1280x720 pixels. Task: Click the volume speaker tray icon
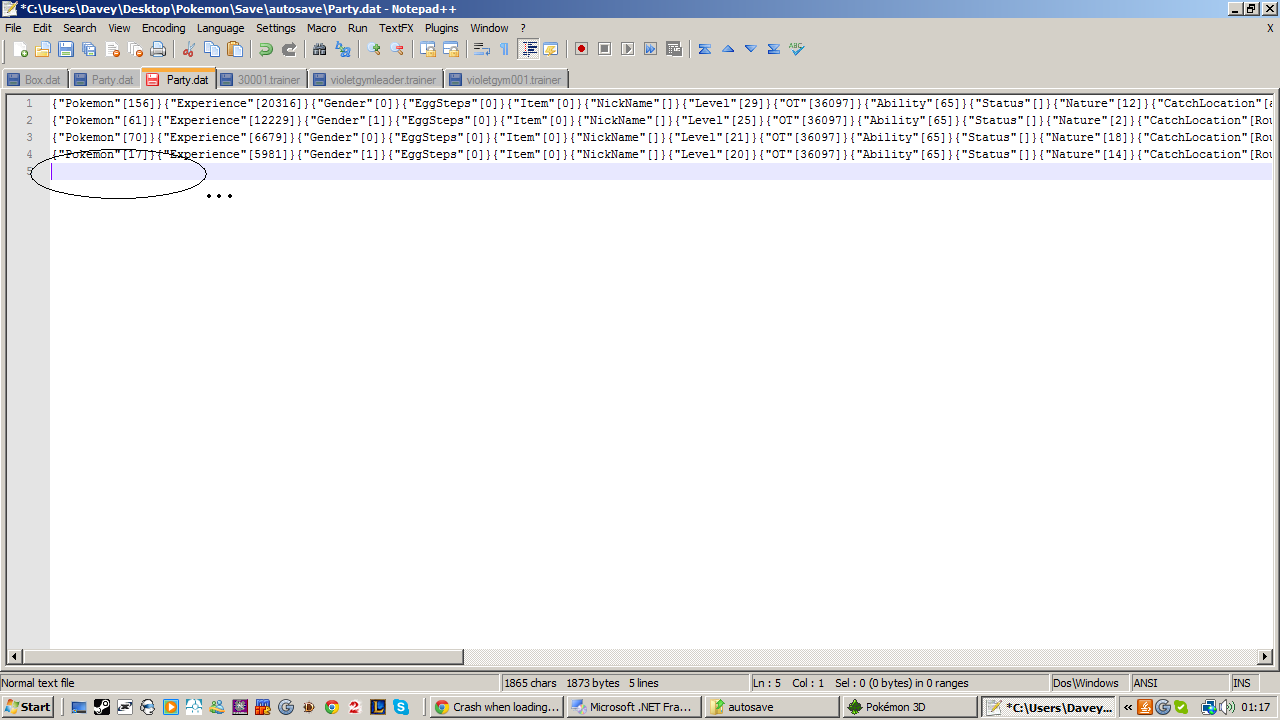click(x=1226, y=707)
